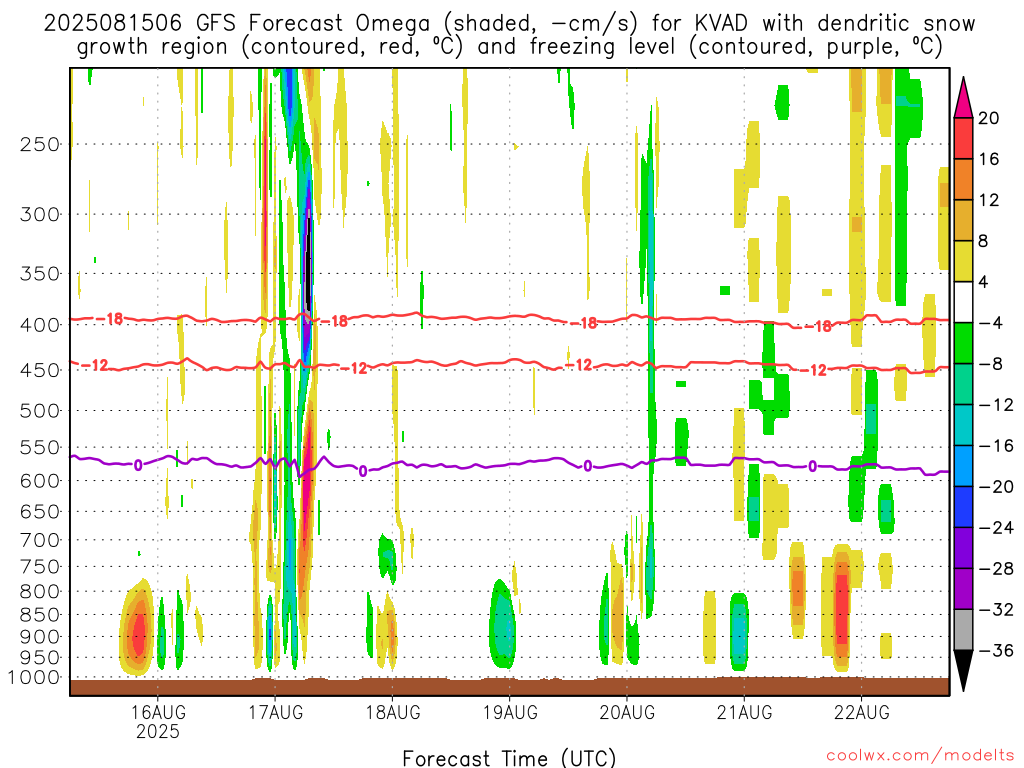Click the yellow 4-8 color bar segment
Image resolution: width=1024 pixels, height=768 pixels.
(963, 261)
